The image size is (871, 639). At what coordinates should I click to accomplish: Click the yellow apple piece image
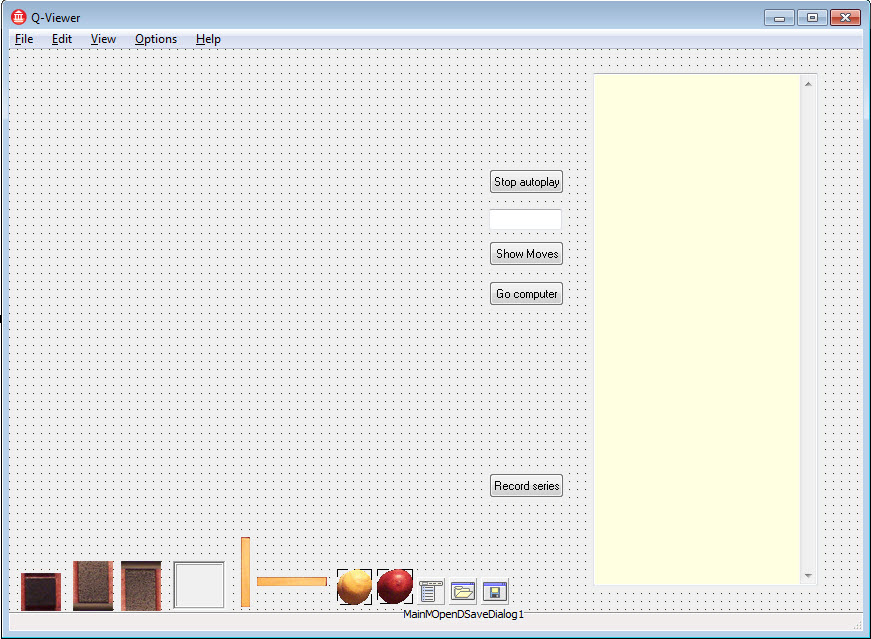(353, 586)
